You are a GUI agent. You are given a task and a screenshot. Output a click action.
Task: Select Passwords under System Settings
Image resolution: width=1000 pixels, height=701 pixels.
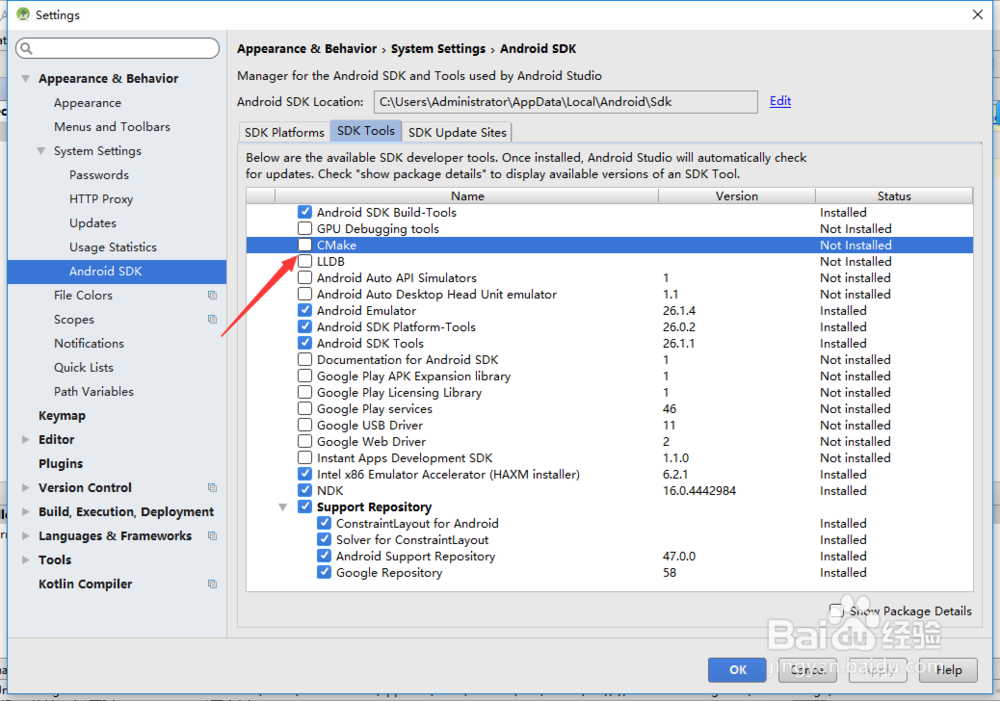tap(99, 175)
